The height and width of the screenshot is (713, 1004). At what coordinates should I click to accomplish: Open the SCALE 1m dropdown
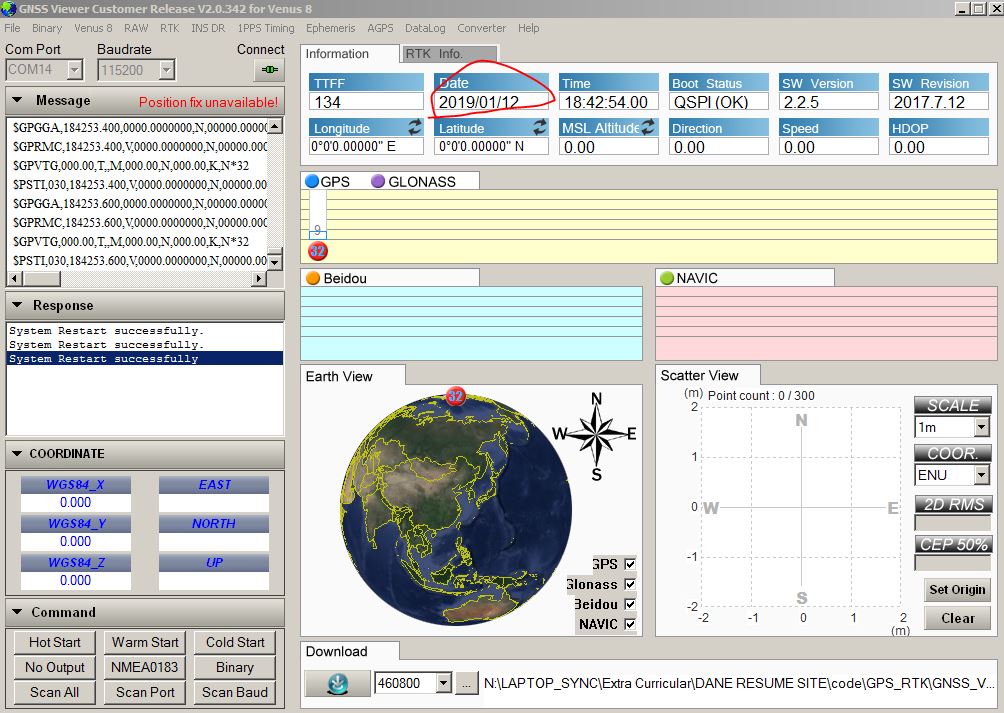click(x=982, y=427)
